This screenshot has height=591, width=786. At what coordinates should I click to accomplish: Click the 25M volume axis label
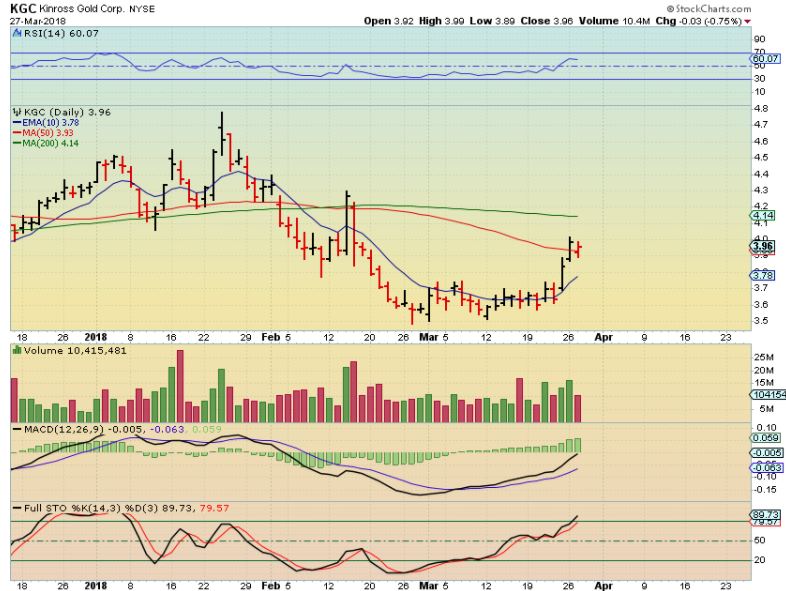(762, 357)
